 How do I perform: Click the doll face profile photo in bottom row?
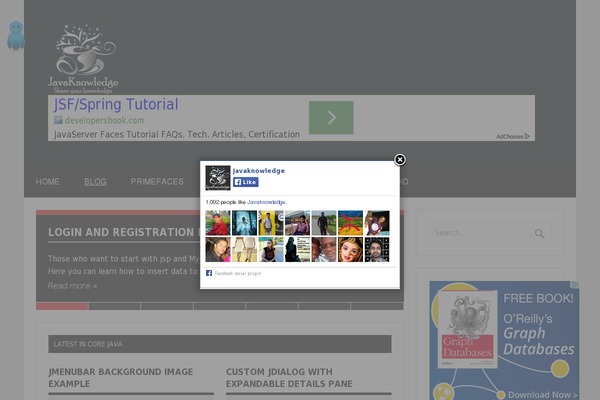(350, 249)
